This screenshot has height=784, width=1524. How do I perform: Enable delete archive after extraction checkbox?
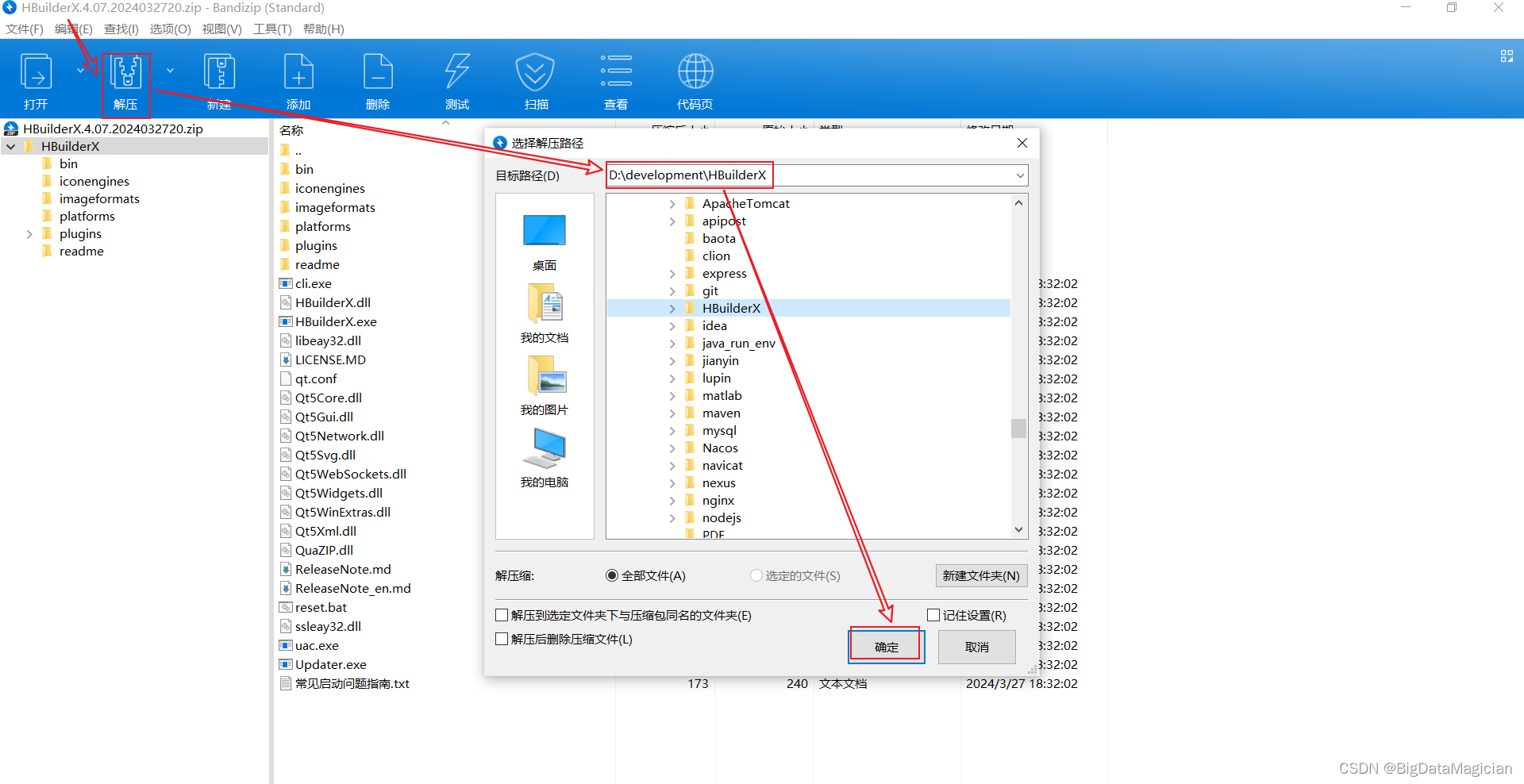pos(502,639)
